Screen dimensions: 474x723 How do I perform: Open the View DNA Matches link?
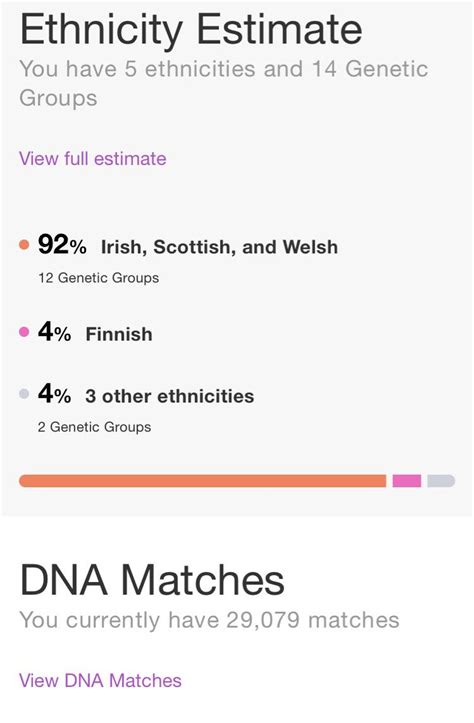[100, 681]
